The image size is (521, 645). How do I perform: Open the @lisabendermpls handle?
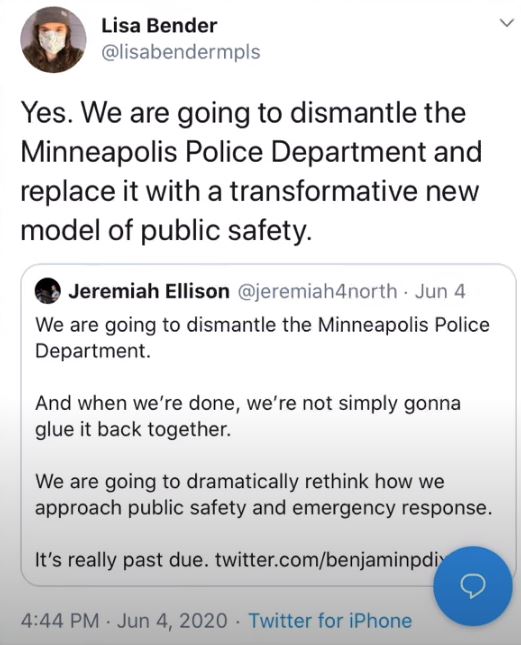pos(181,52)
